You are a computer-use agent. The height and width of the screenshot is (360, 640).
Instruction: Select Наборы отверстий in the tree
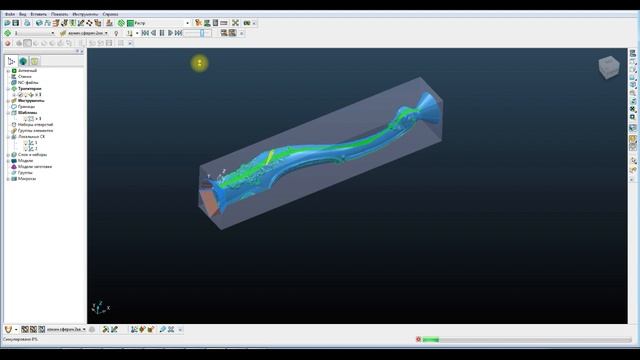click(35, 124)
